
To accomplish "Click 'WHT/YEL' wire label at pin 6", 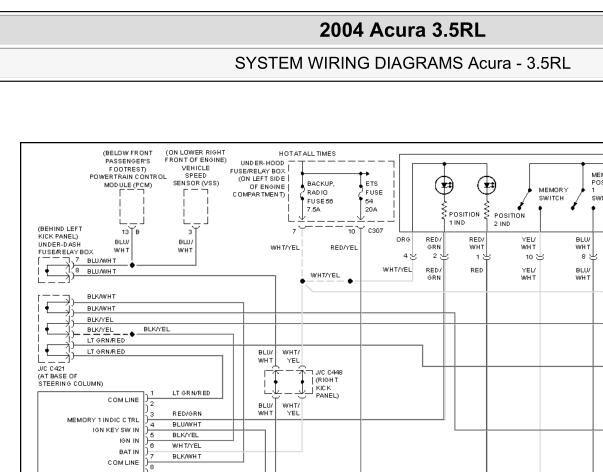I will (187, 445).
